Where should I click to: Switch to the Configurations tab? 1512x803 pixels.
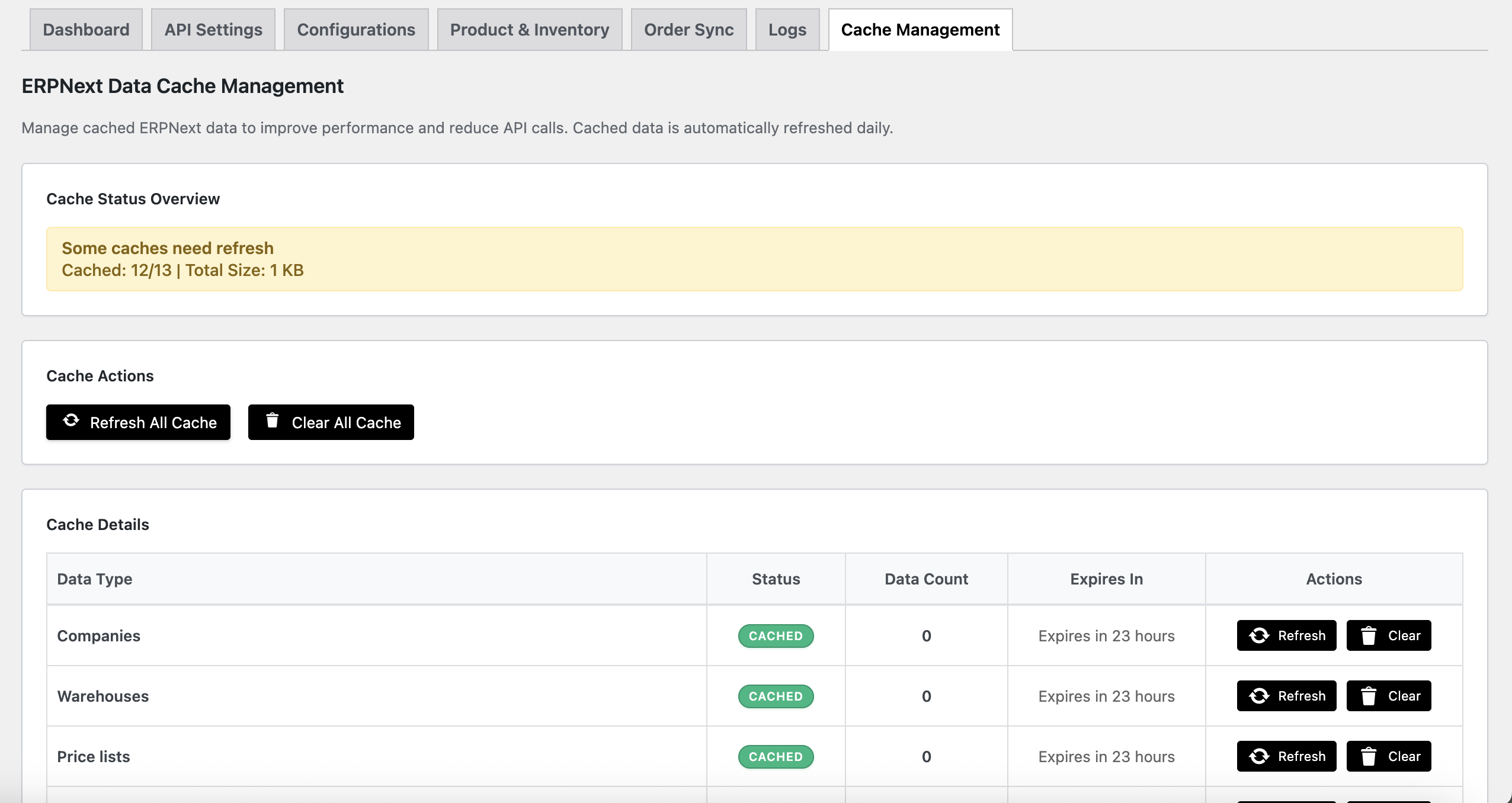tap(356, 29)
